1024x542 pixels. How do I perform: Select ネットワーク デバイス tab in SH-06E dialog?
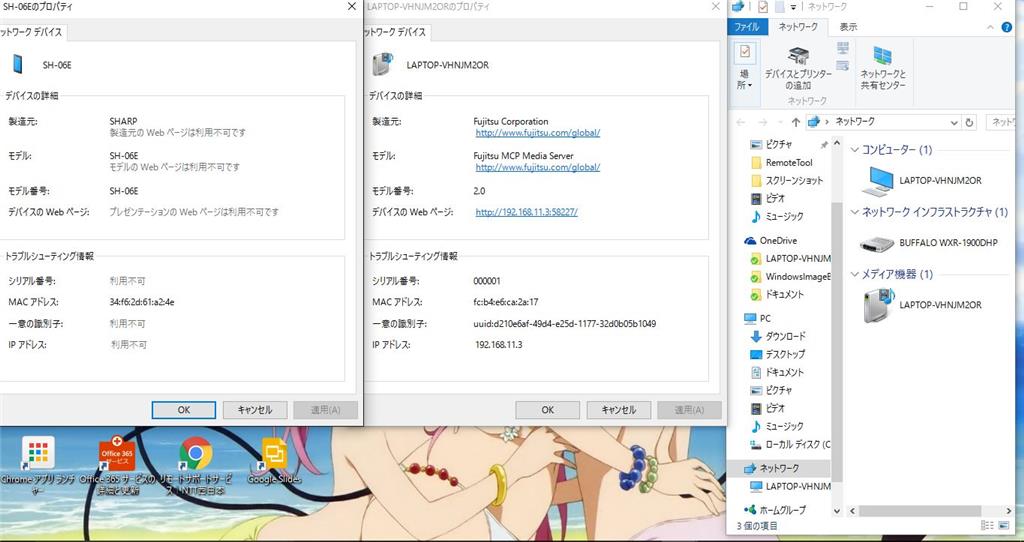[31, 32]
